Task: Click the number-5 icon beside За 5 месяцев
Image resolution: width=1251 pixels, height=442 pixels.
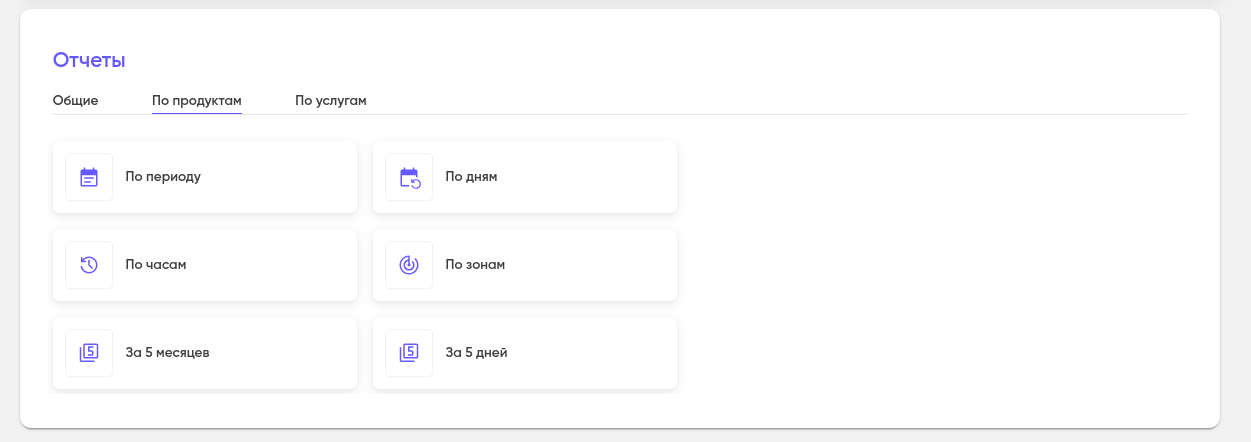Action: point(89,353)
